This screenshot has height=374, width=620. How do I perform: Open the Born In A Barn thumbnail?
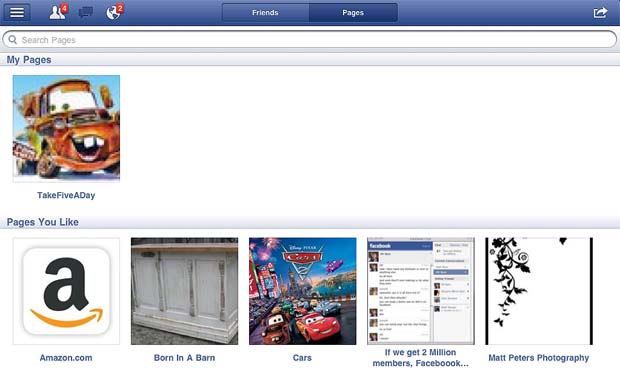[185, 291]
